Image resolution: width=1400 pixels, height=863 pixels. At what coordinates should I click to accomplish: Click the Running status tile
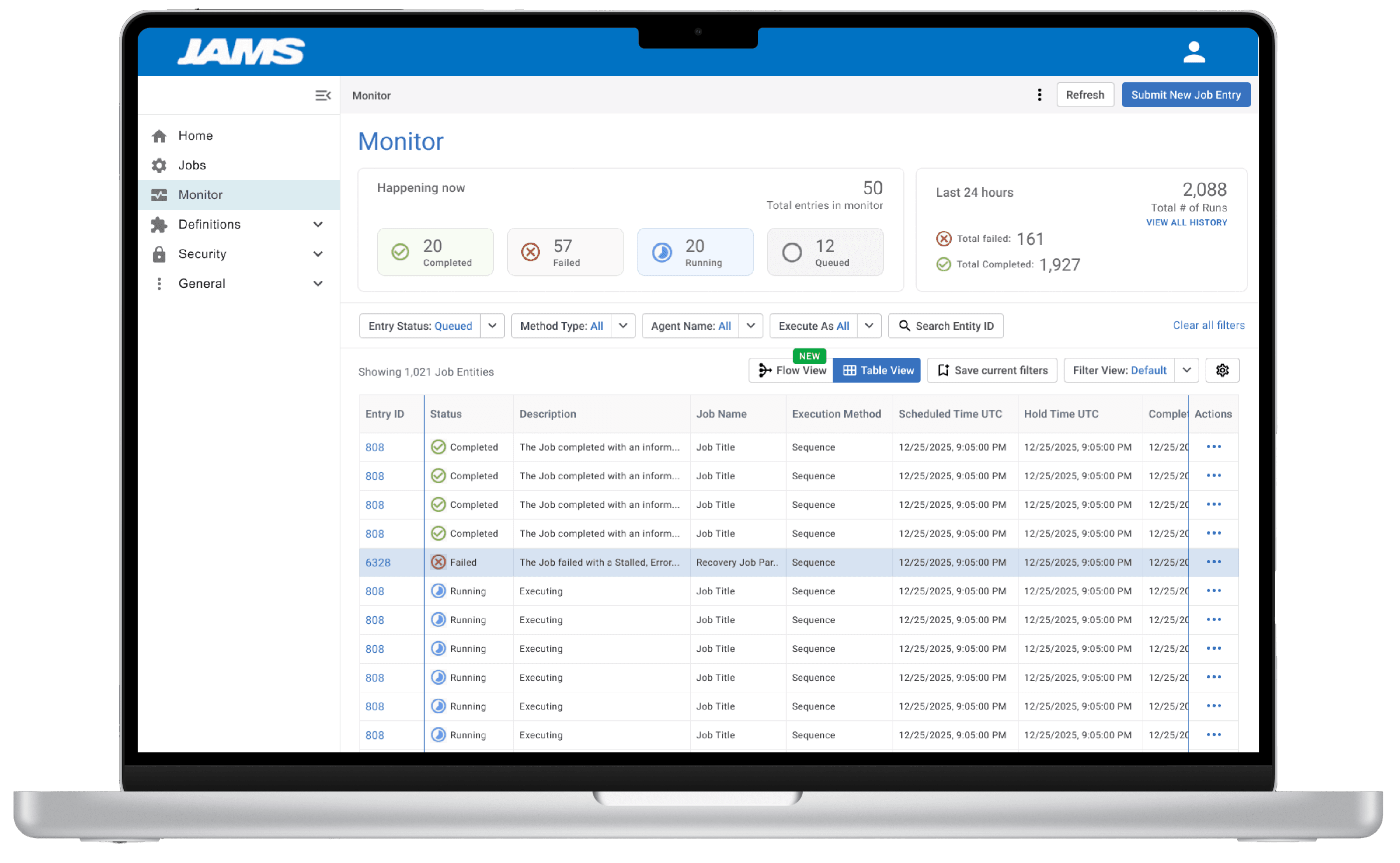(695, 252)
